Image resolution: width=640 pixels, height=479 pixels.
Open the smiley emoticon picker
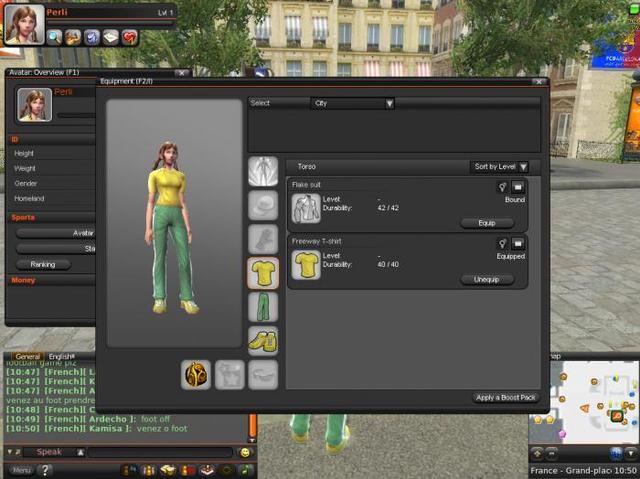click(x=245, y=452)
